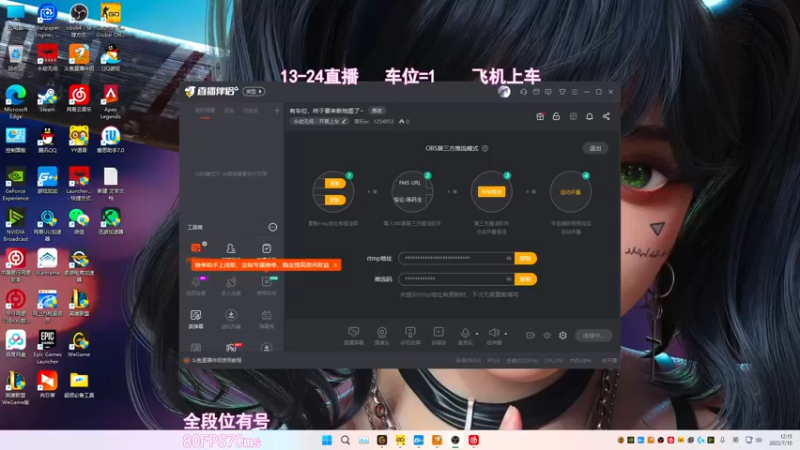Open settings gear in bottom bar

point(563,335)
